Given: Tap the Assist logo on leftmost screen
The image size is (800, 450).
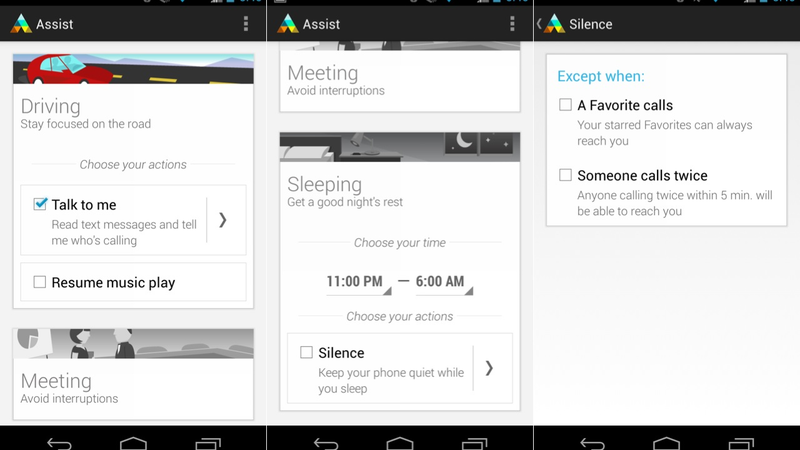Looking at the screenshot, I should click(x=21, y=23).
